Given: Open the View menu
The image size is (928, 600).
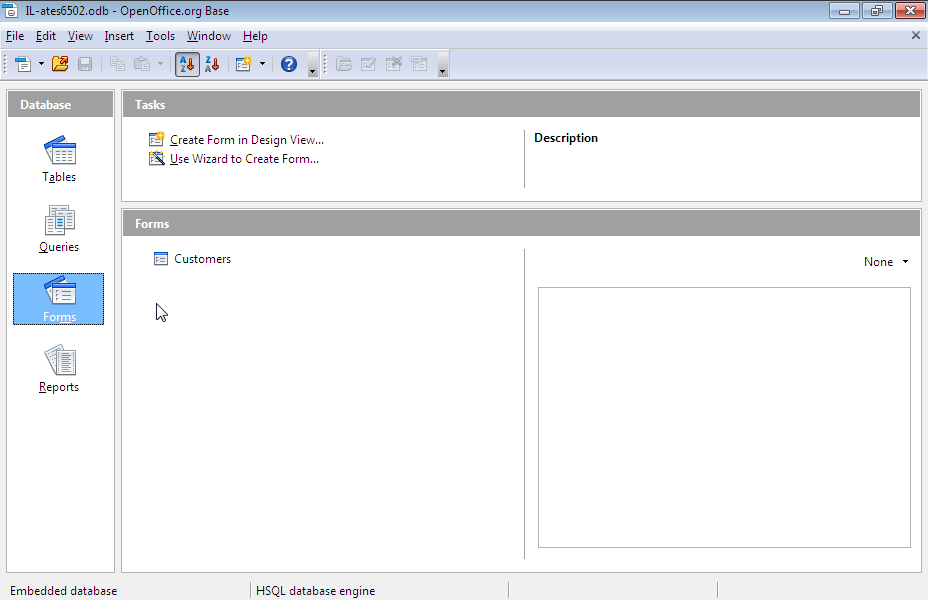Looking at the screenshot, I should tap(80, 36).
